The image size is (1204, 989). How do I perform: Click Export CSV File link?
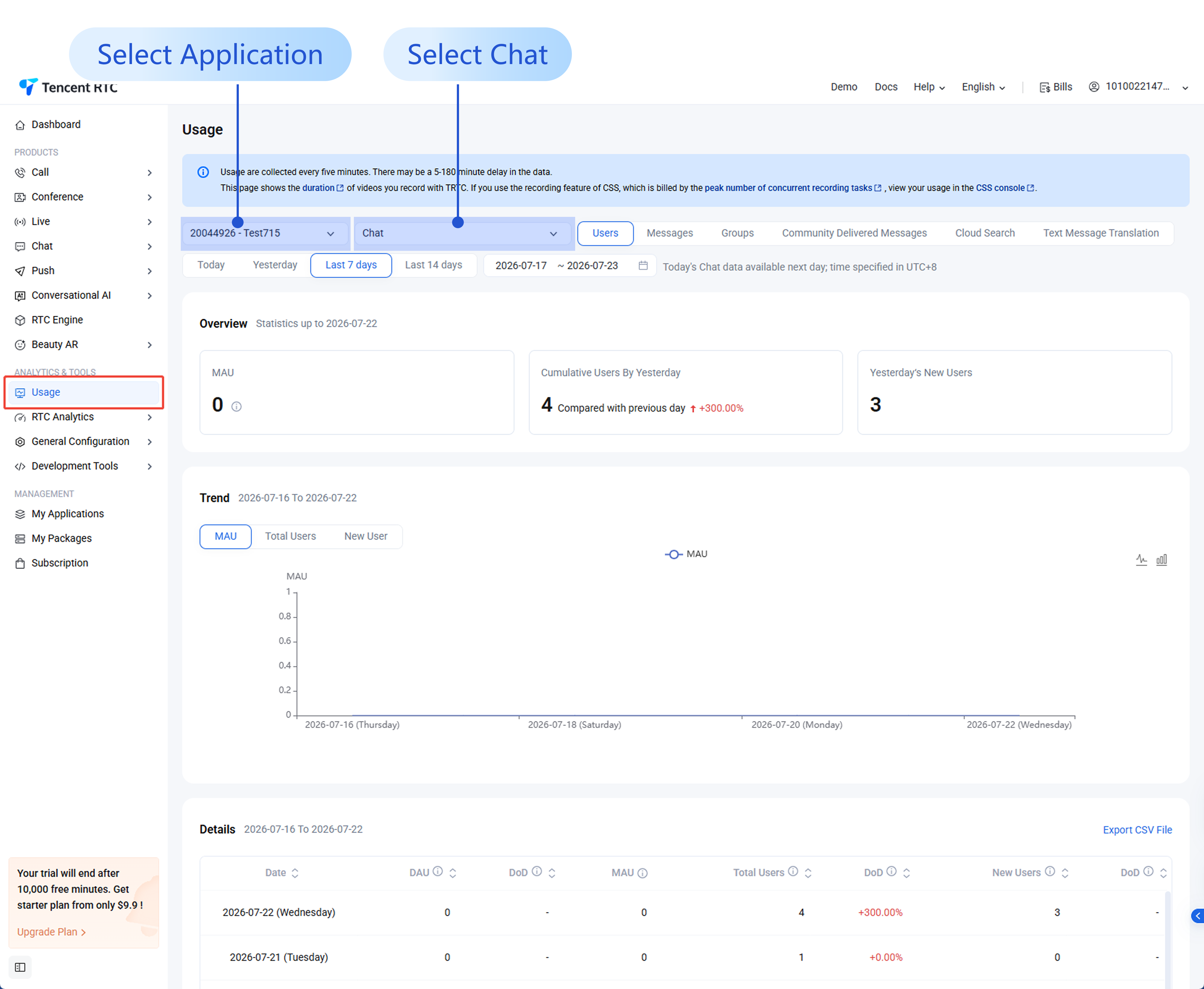click(1137, 830)
